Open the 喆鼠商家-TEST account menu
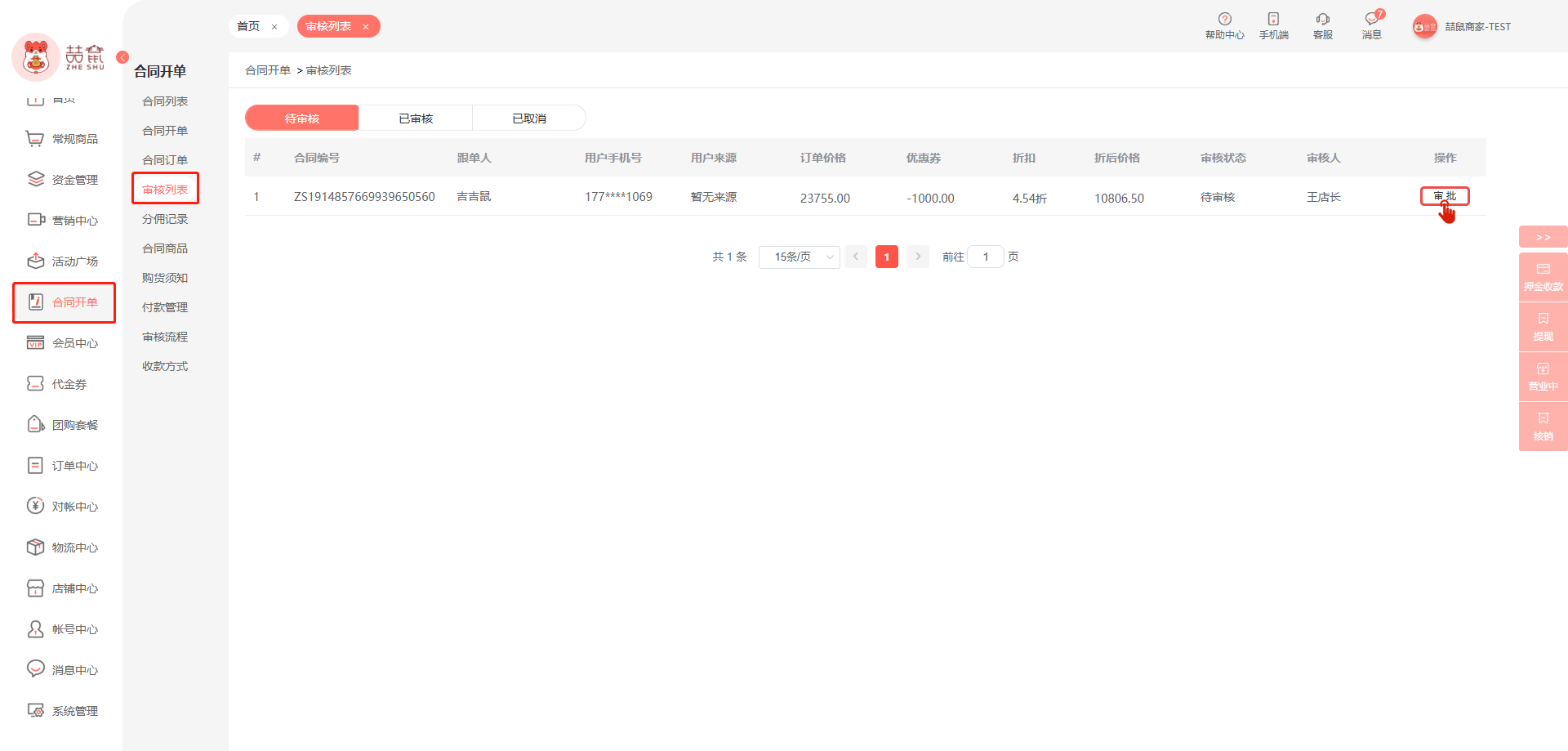Viewport: 1568px width, 751px height. pyautogui.click(x=1478, y=27)
